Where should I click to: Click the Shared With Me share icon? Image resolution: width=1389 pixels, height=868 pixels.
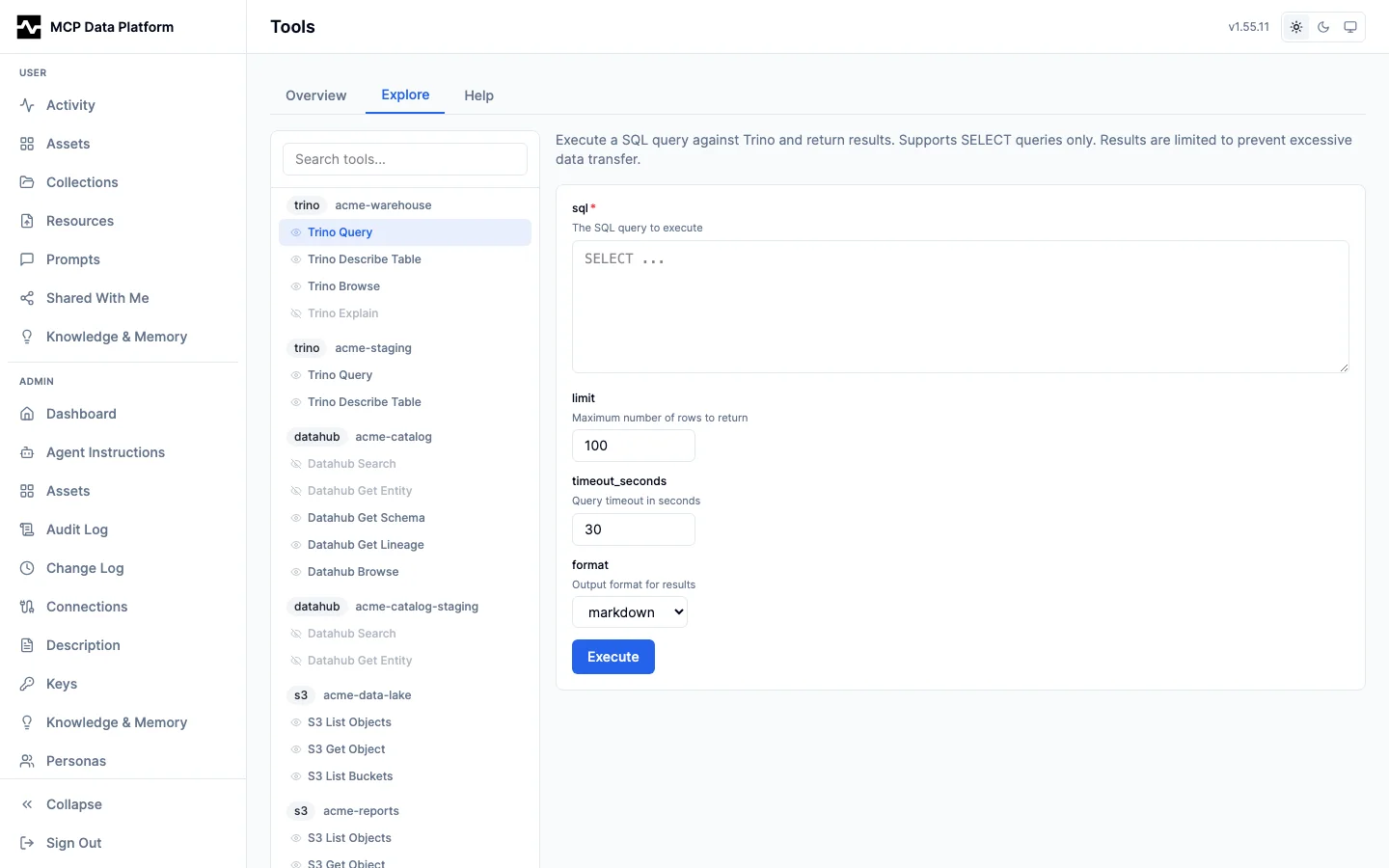point(27,298)
